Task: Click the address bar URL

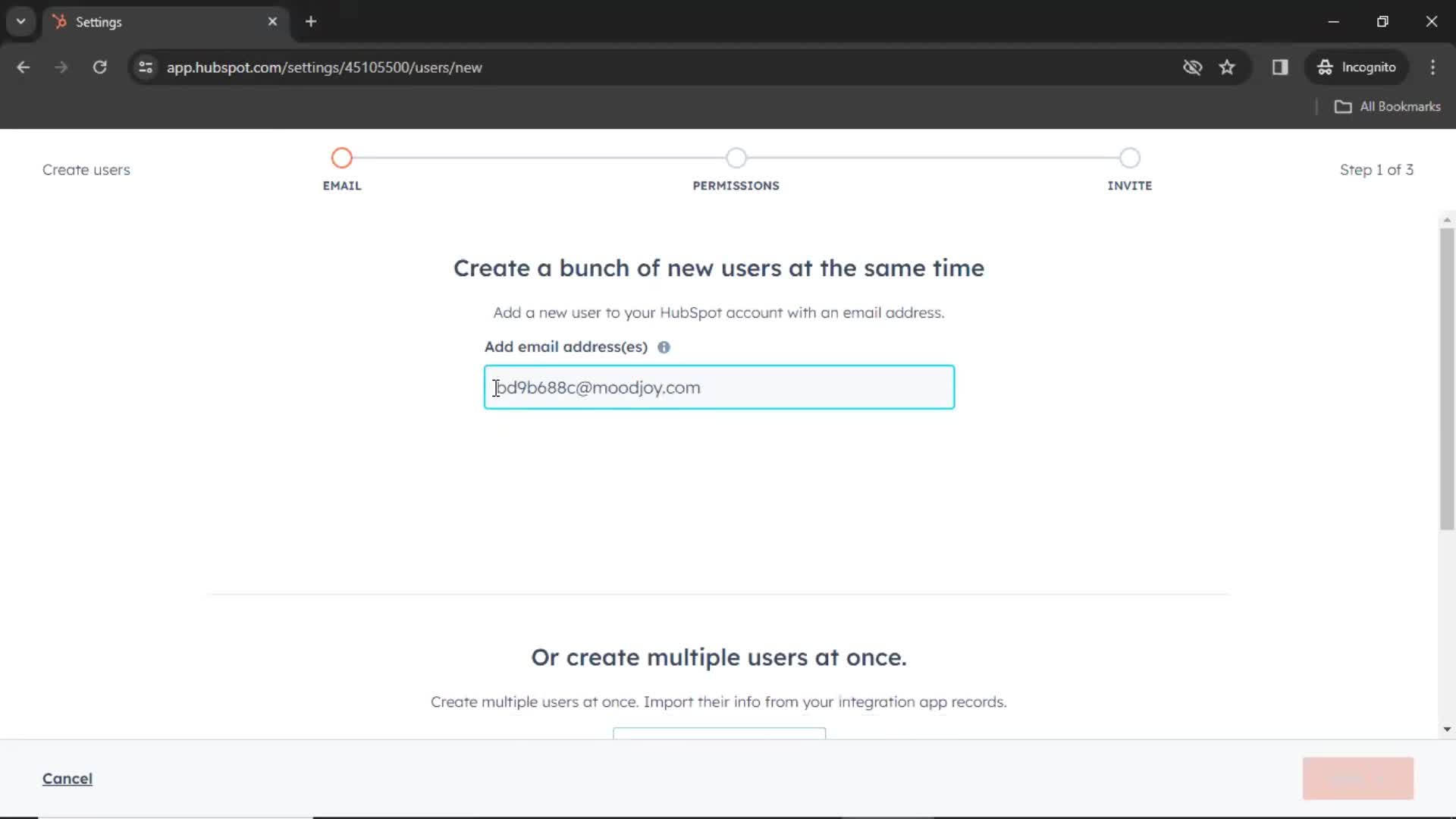Action: [x=325, y=67]
